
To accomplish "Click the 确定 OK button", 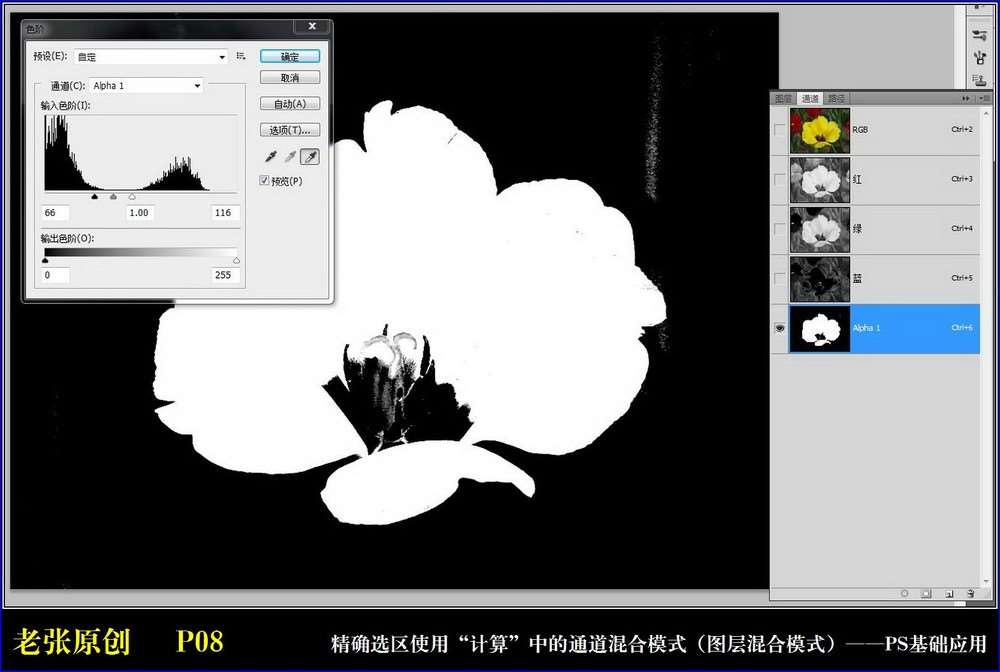I will tap(290, 57).
